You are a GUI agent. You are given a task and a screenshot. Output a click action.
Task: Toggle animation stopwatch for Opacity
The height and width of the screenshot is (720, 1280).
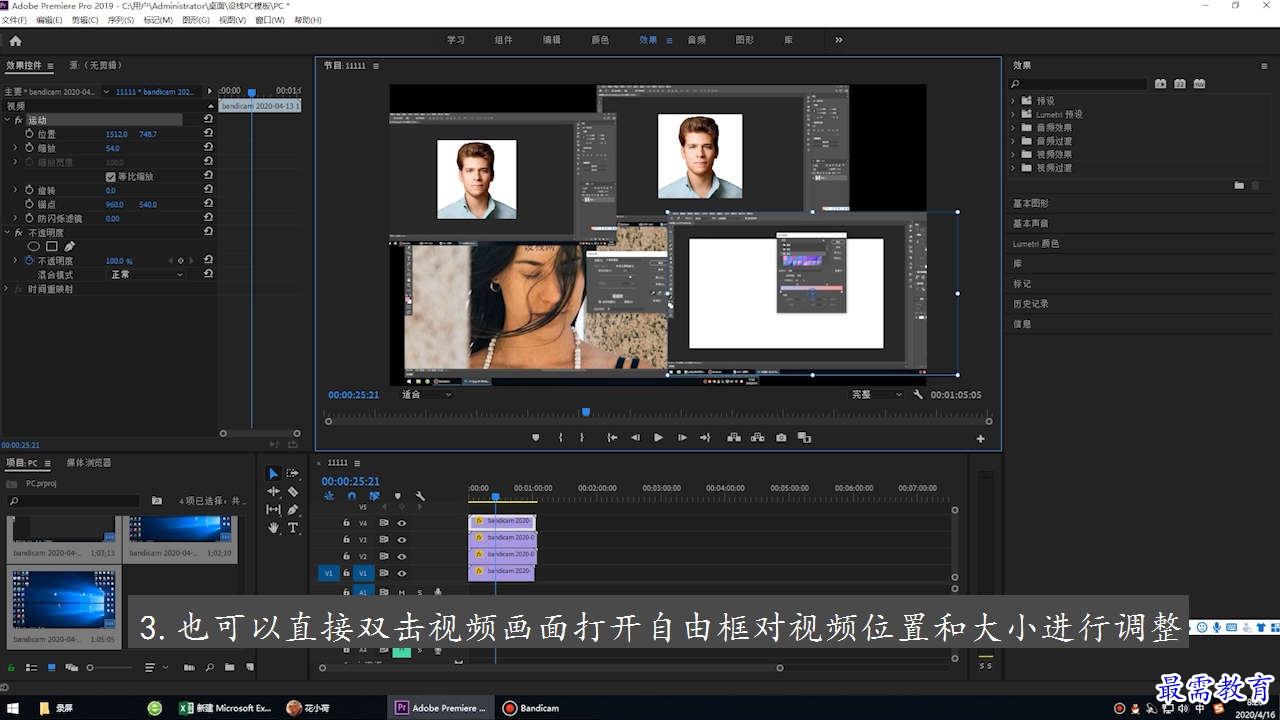click(x=29, y=260)
